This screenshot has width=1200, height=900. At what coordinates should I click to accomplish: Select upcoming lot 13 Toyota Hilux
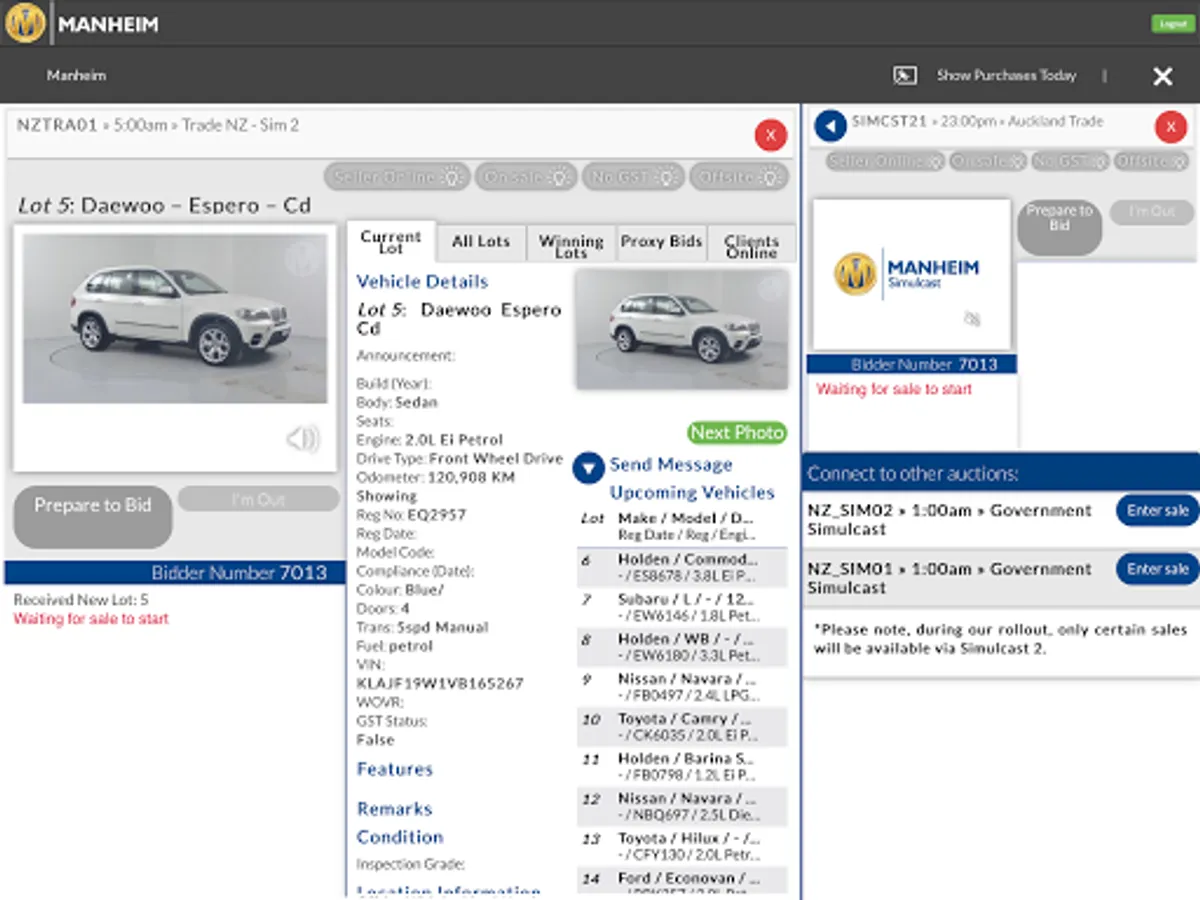682,848
